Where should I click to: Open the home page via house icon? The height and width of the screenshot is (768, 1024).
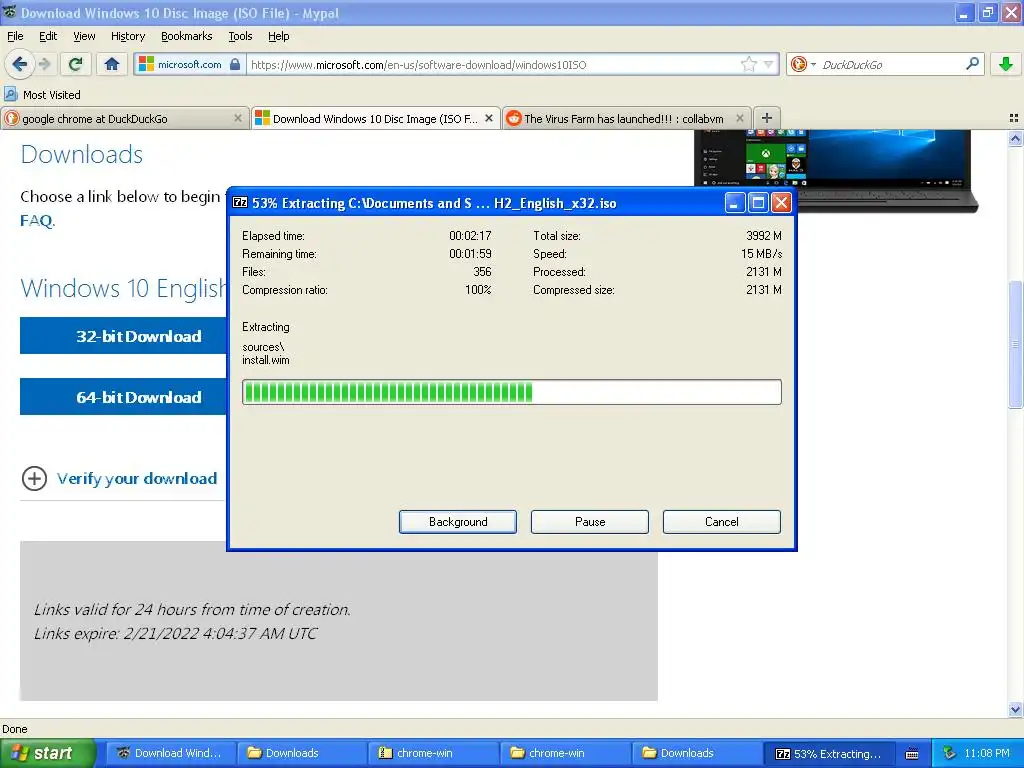pos(112,64)
